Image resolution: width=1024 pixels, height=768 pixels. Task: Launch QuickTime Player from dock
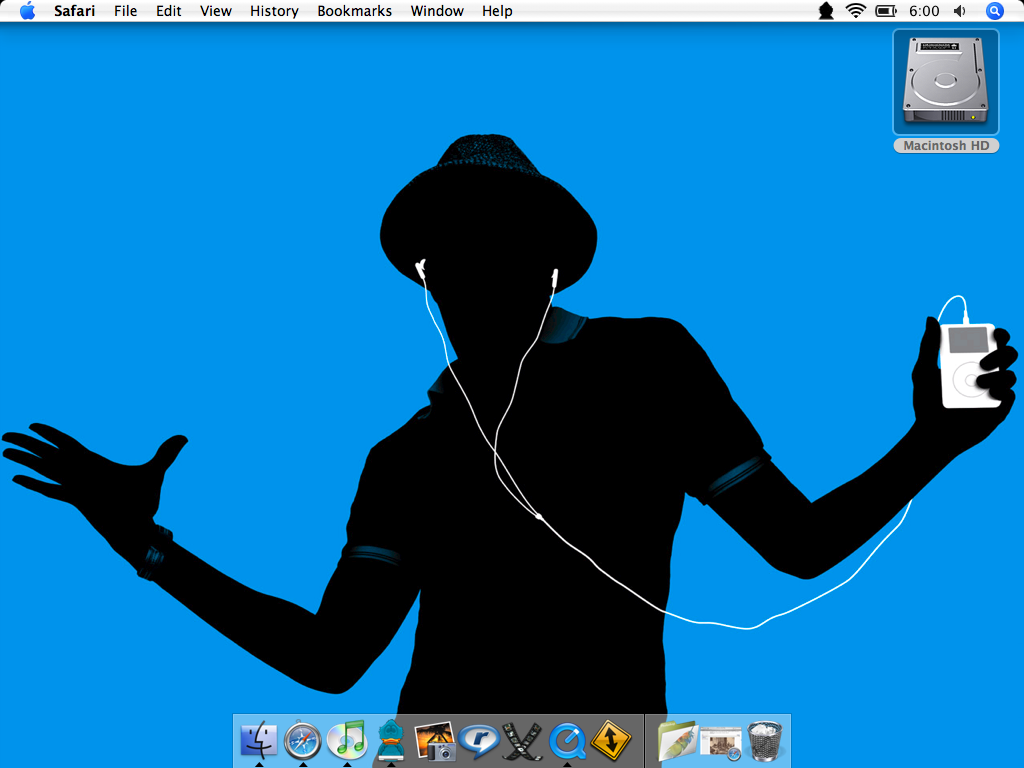click(566, 741)
